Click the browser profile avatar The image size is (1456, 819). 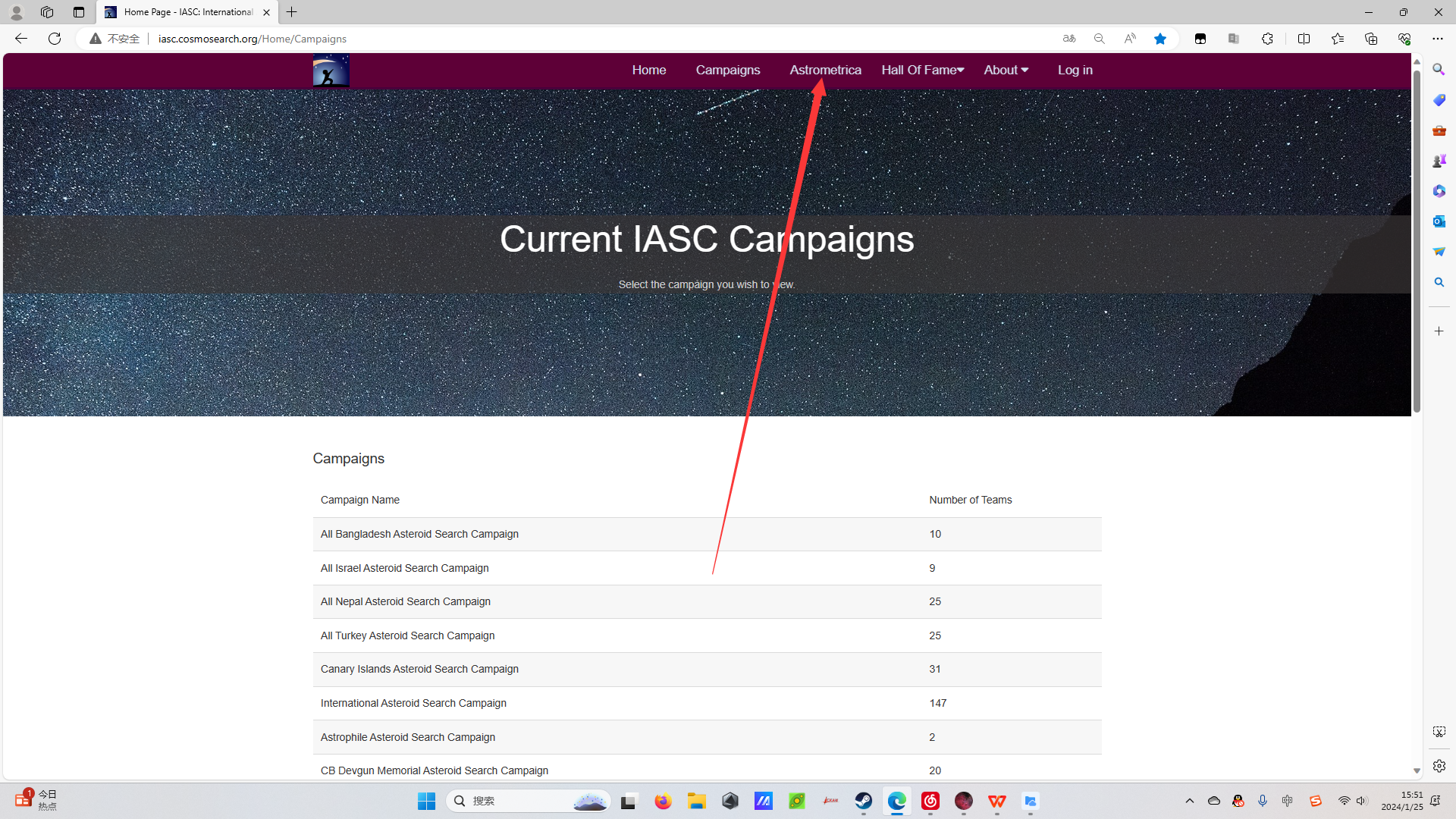16,12
